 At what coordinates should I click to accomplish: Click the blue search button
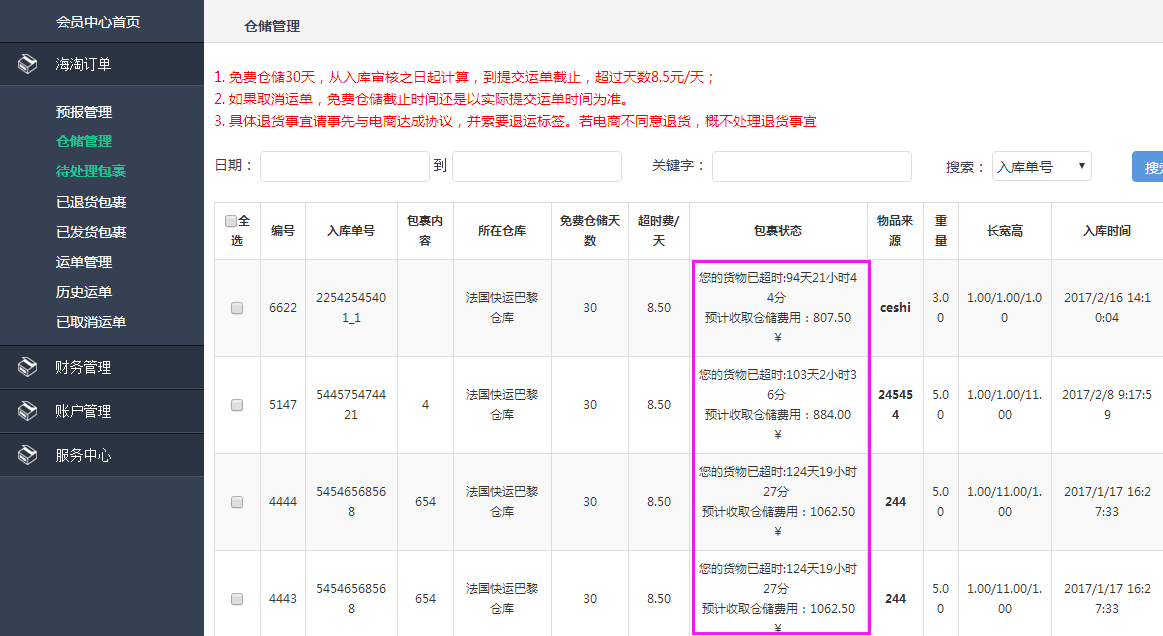pyautogui.click(x=1148, y=167)
